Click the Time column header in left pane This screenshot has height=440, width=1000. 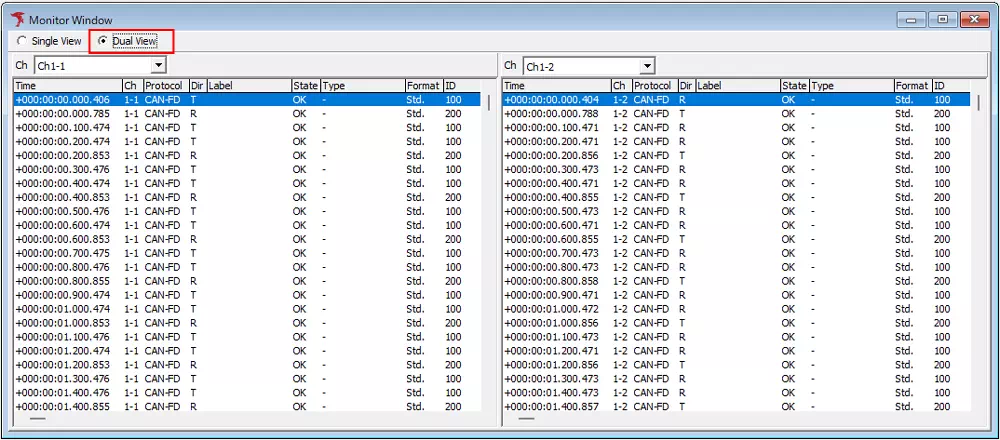66,86
